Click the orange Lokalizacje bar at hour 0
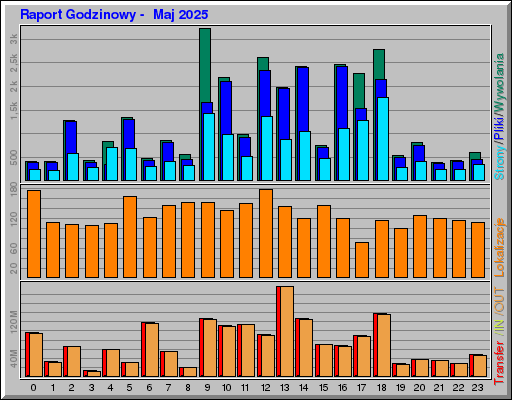 coord(34,234)
